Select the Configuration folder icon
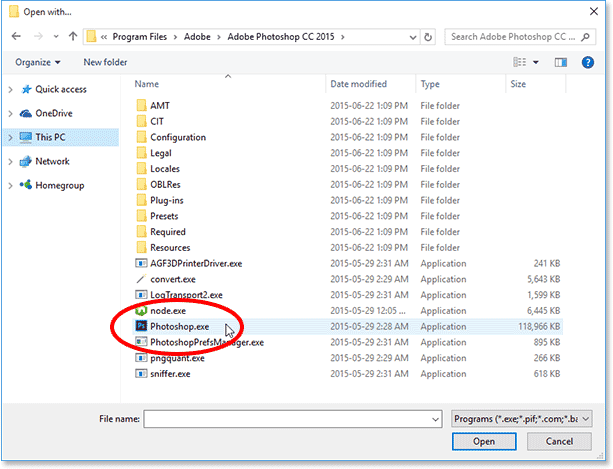Screen dimensions: 613x469 [141, 137]
